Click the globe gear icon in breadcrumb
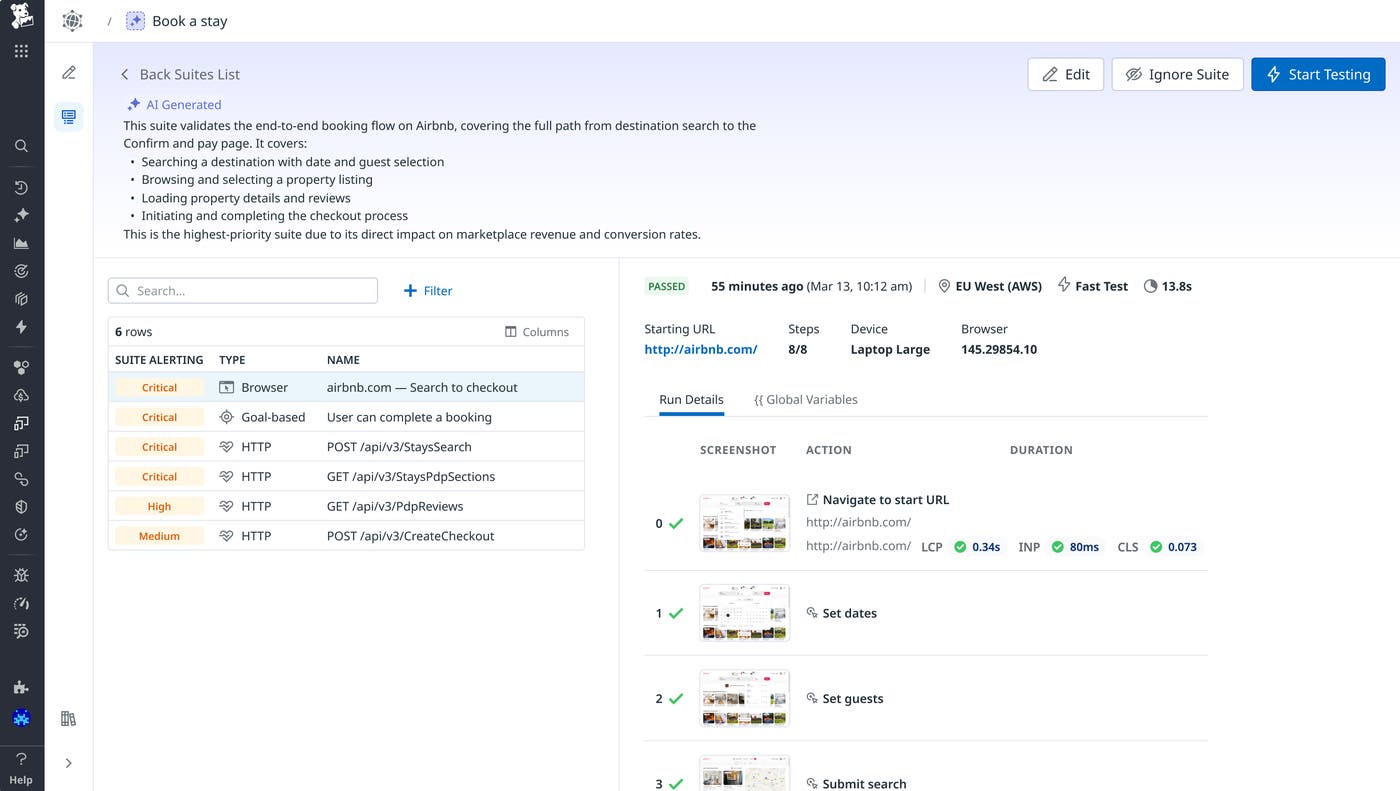The height and width of the screenshot is (791, 1400). pos(72,20)
